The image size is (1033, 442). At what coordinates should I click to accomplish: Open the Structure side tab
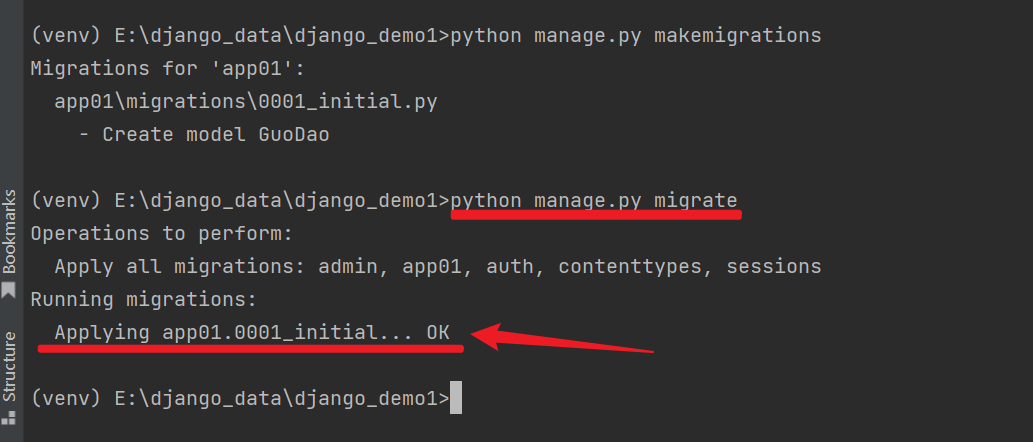coord(9,365)
